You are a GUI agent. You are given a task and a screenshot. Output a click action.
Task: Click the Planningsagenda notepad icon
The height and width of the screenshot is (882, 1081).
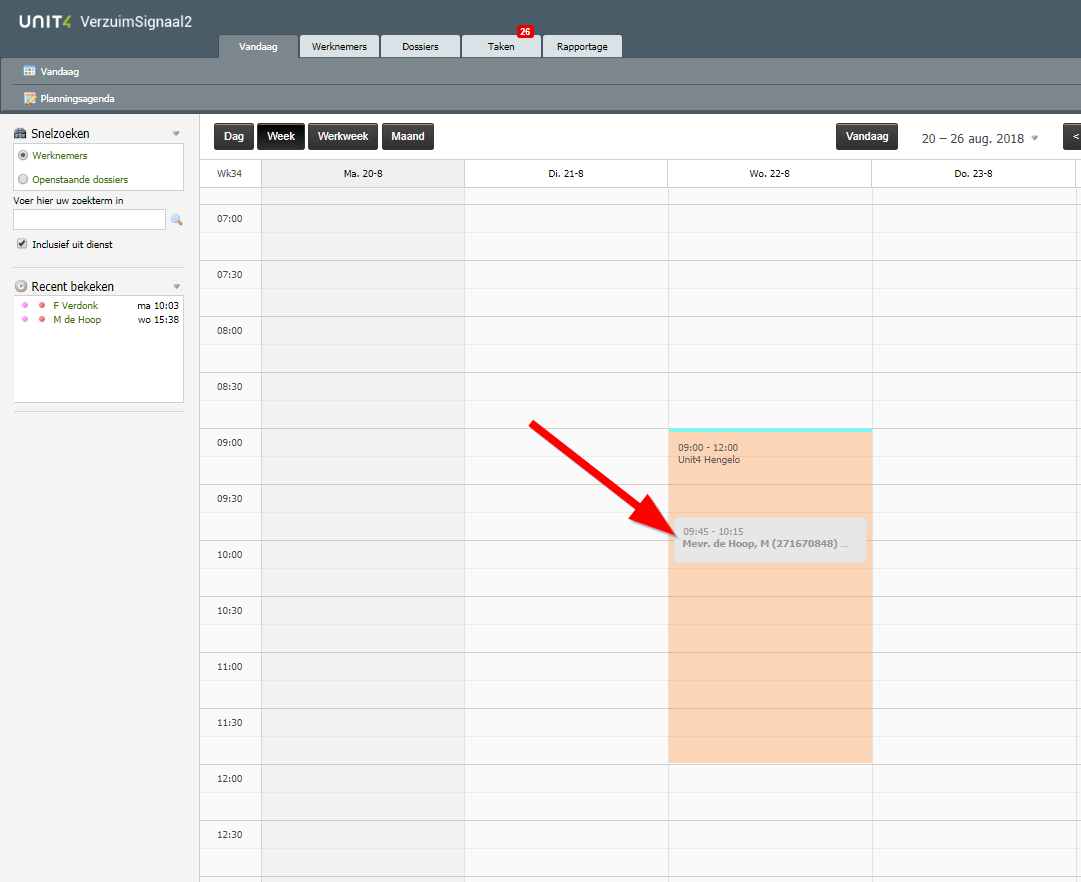[30, 98]
